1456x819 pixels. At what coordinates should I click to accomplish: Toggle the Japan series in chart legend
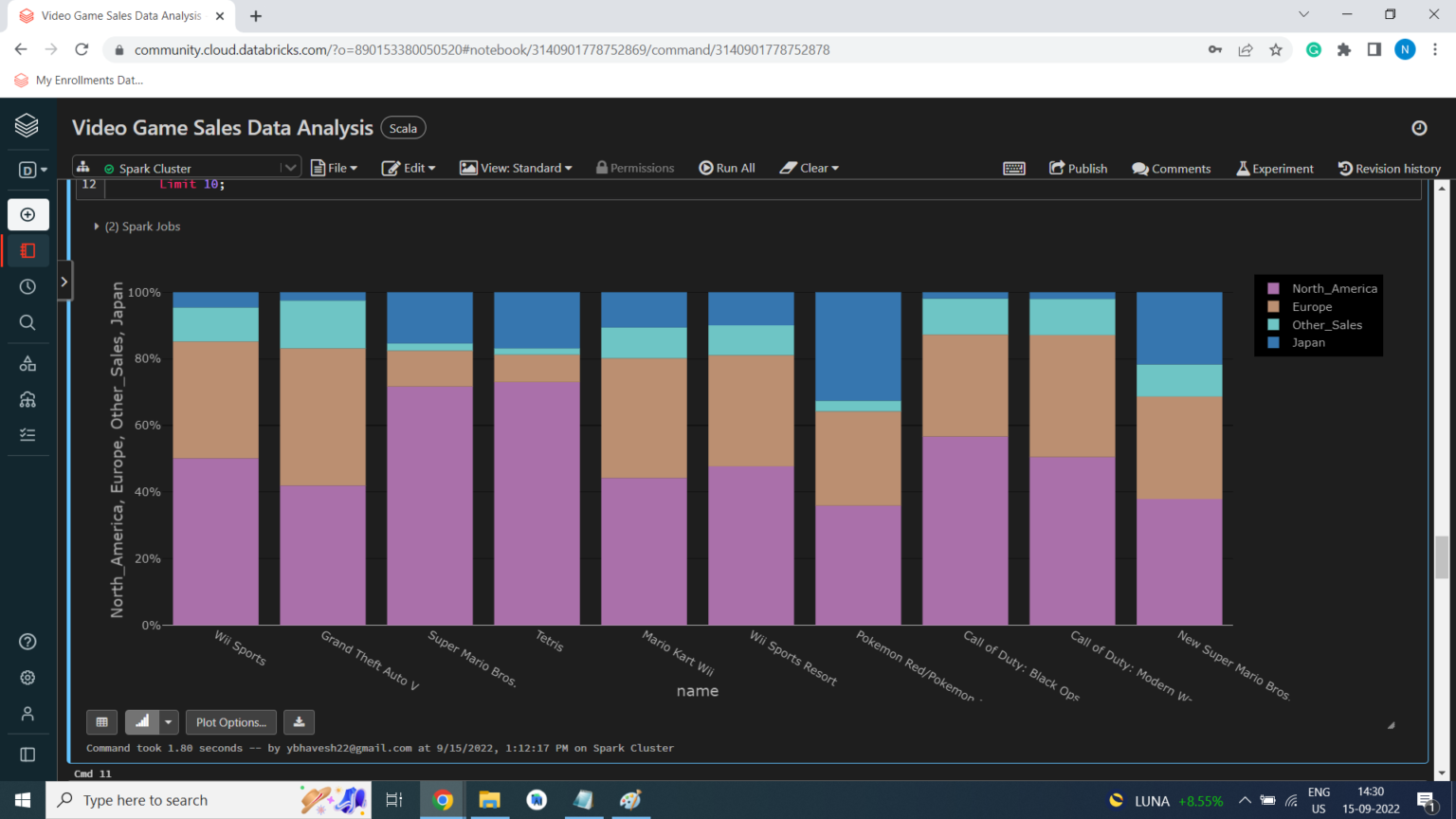click(x=1308, y=343)
